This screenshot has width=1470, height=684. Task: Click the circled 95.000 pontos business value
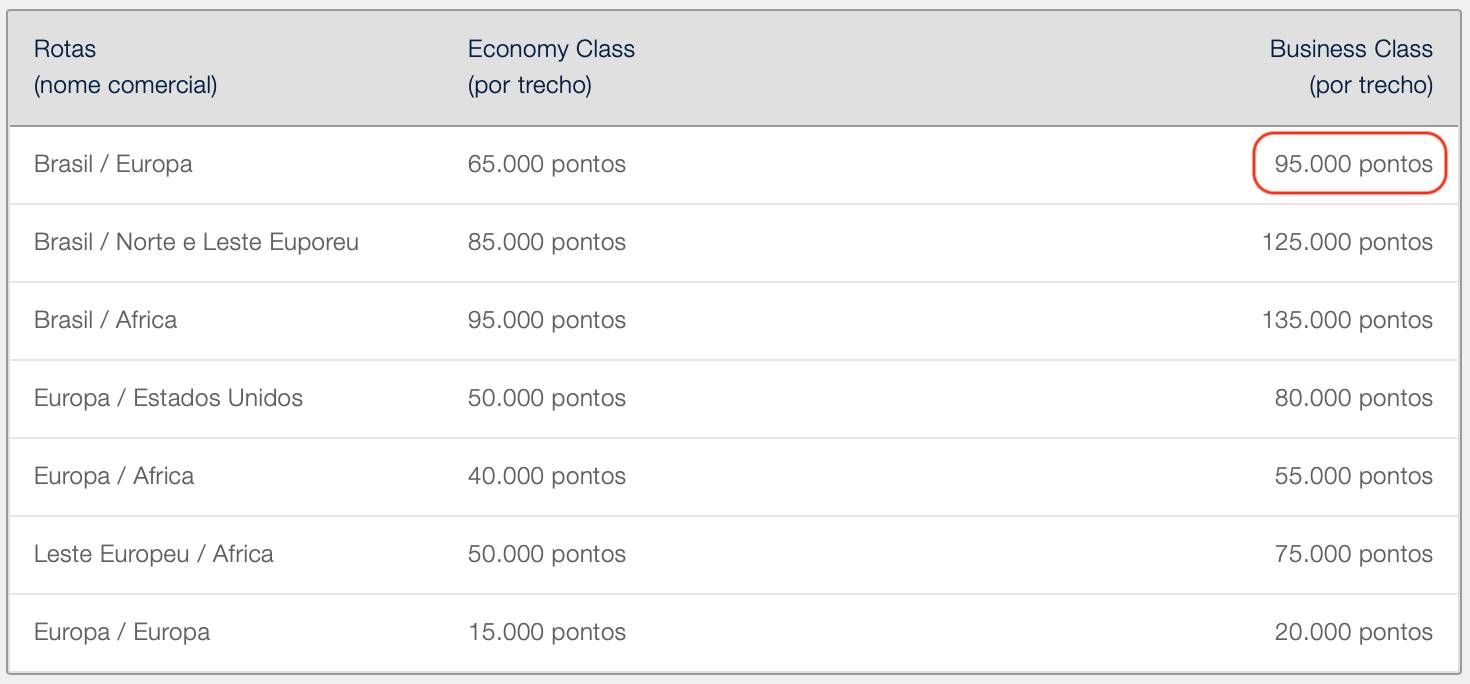[1353, 164]
